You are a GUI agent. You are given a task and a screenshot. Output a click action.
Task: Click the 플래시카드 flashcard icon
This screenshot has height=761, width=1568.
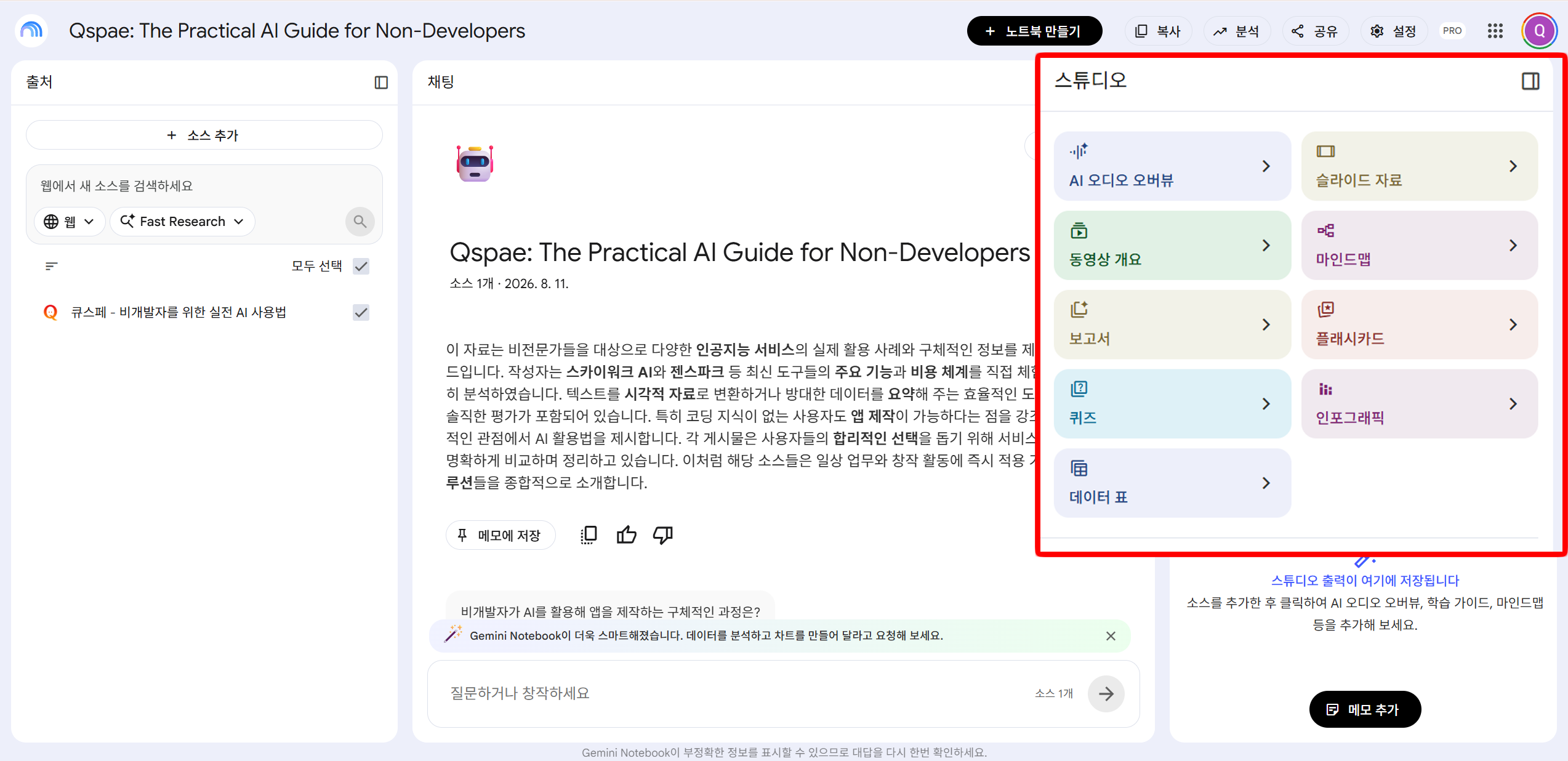point(1325,309)
